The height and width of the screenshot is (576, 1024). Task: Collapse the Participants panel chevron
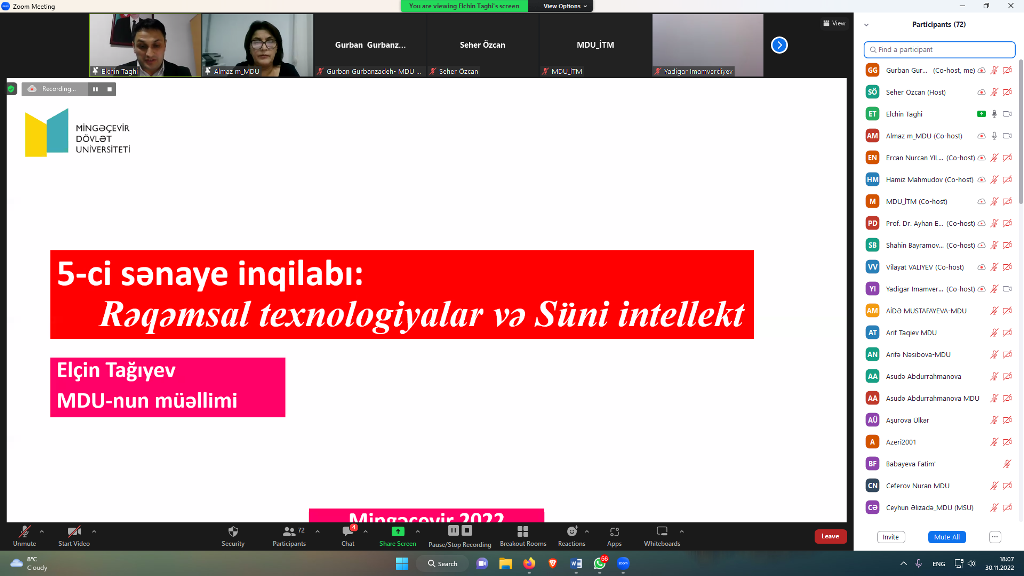866,24
